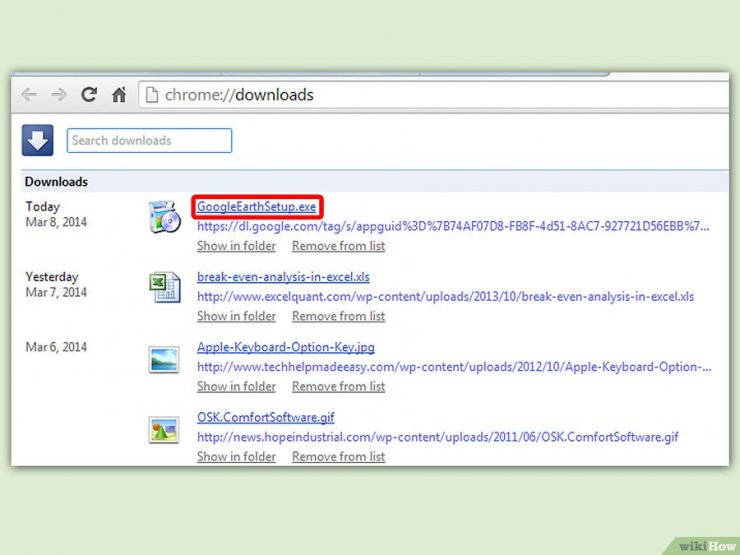This screenshot has width=740, height=555.
Task: Click the page icon in address bar
Action: coord(151,95)
